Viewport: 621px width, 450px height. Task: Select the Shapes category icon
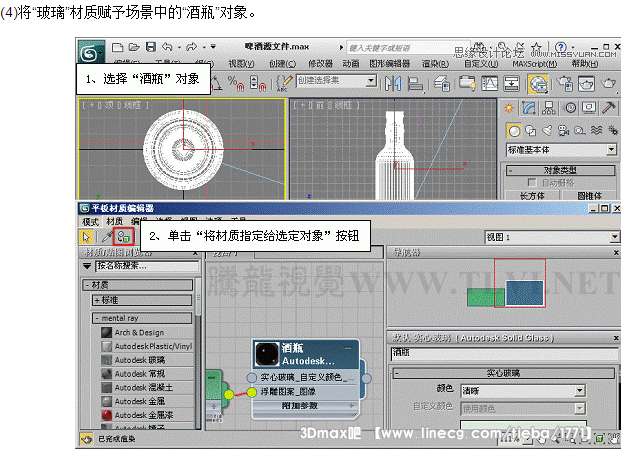click(x=531, y=130)
